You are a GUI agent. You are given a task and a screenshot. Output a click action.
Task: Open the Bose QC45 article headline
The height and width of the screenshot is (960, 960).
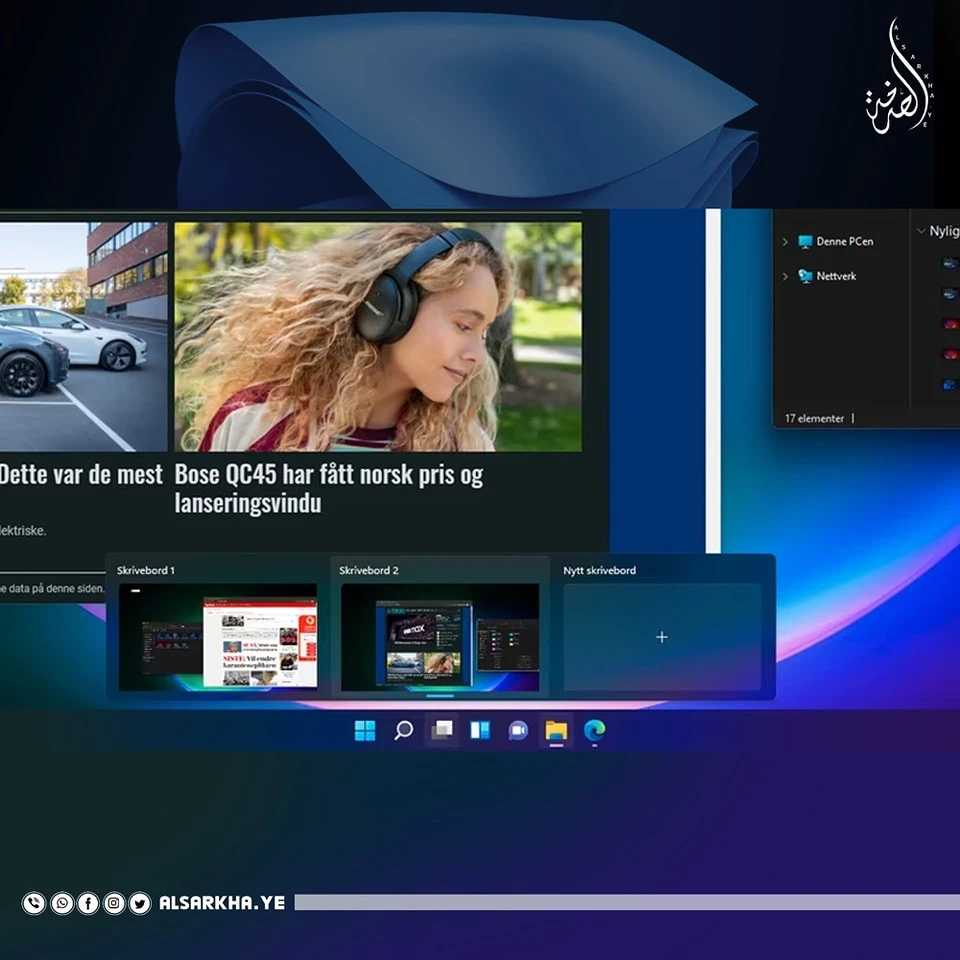click(328, 488)
